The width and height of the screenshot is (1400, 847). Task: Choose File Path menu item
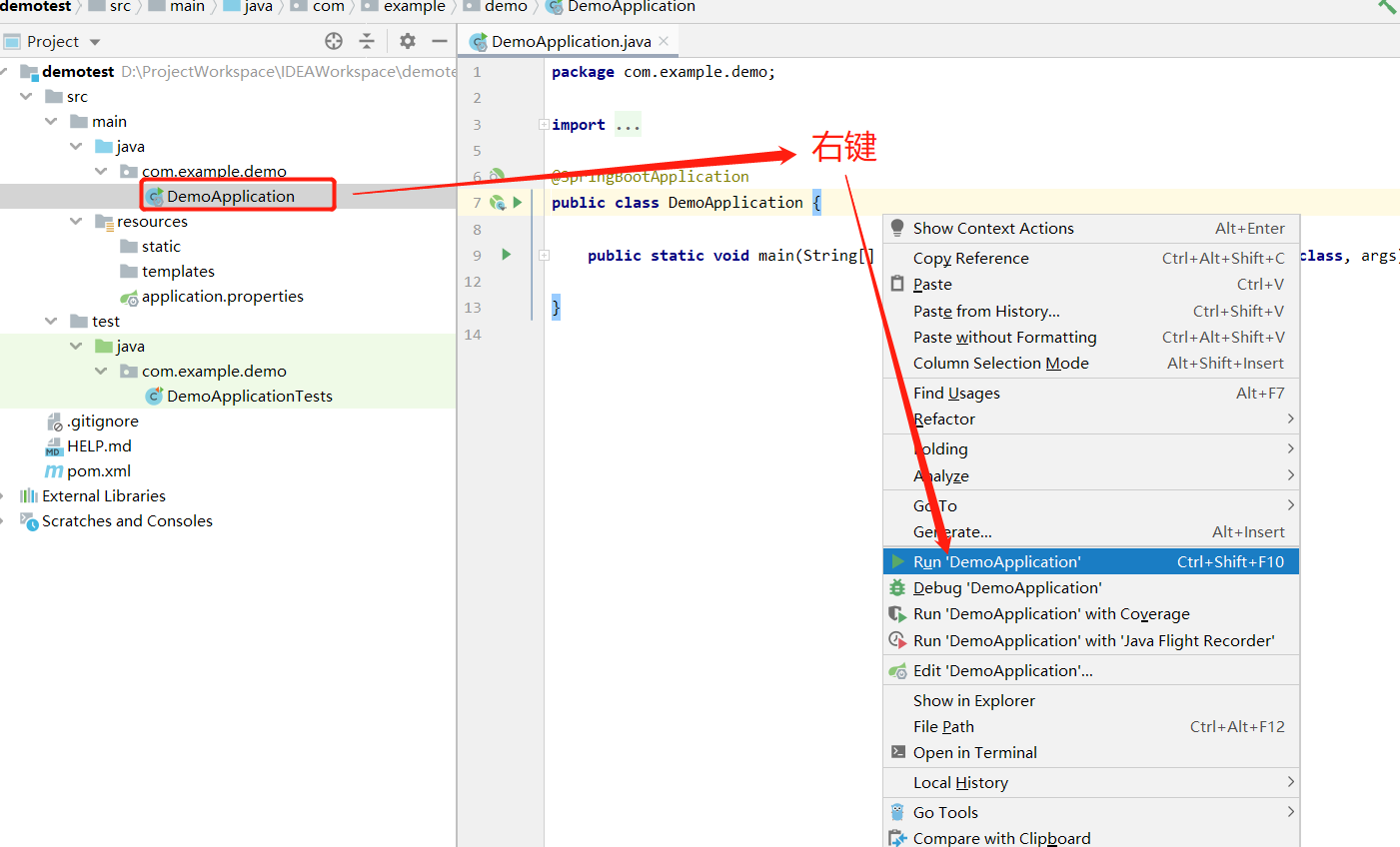(x=1091, y=726)
